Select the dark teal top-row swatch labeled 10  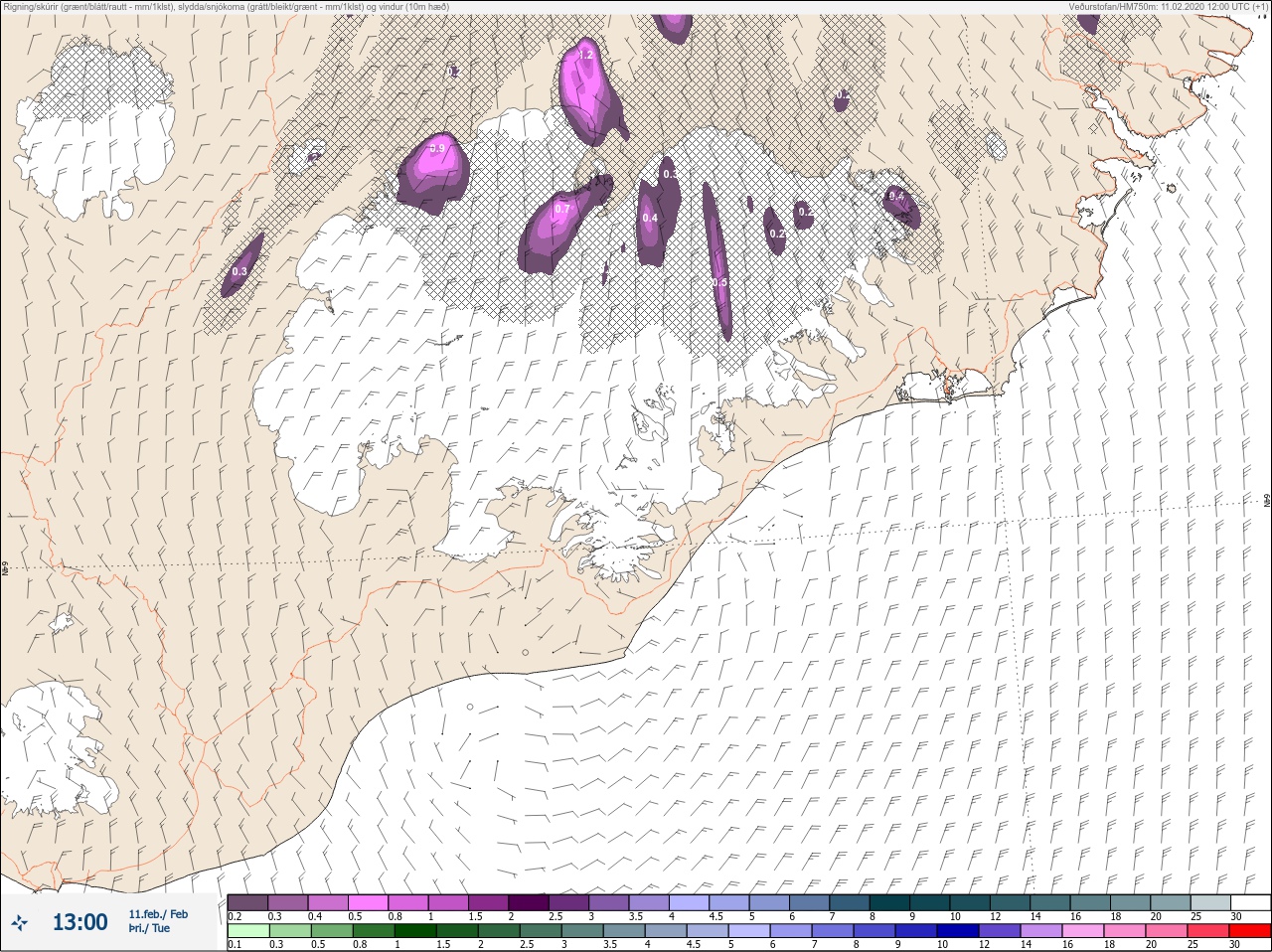(970, 902)
